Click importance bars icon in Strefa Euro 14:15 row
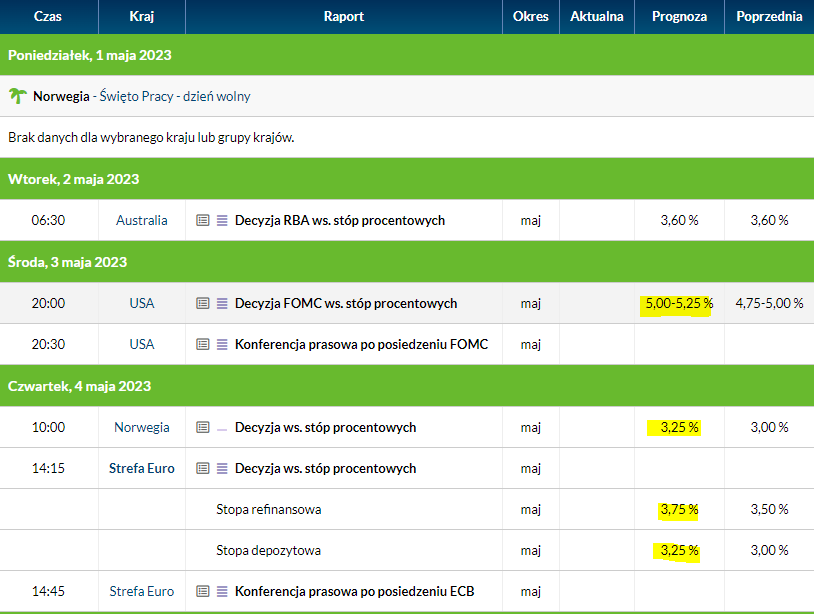814x614 pixels. coord(222,468)
